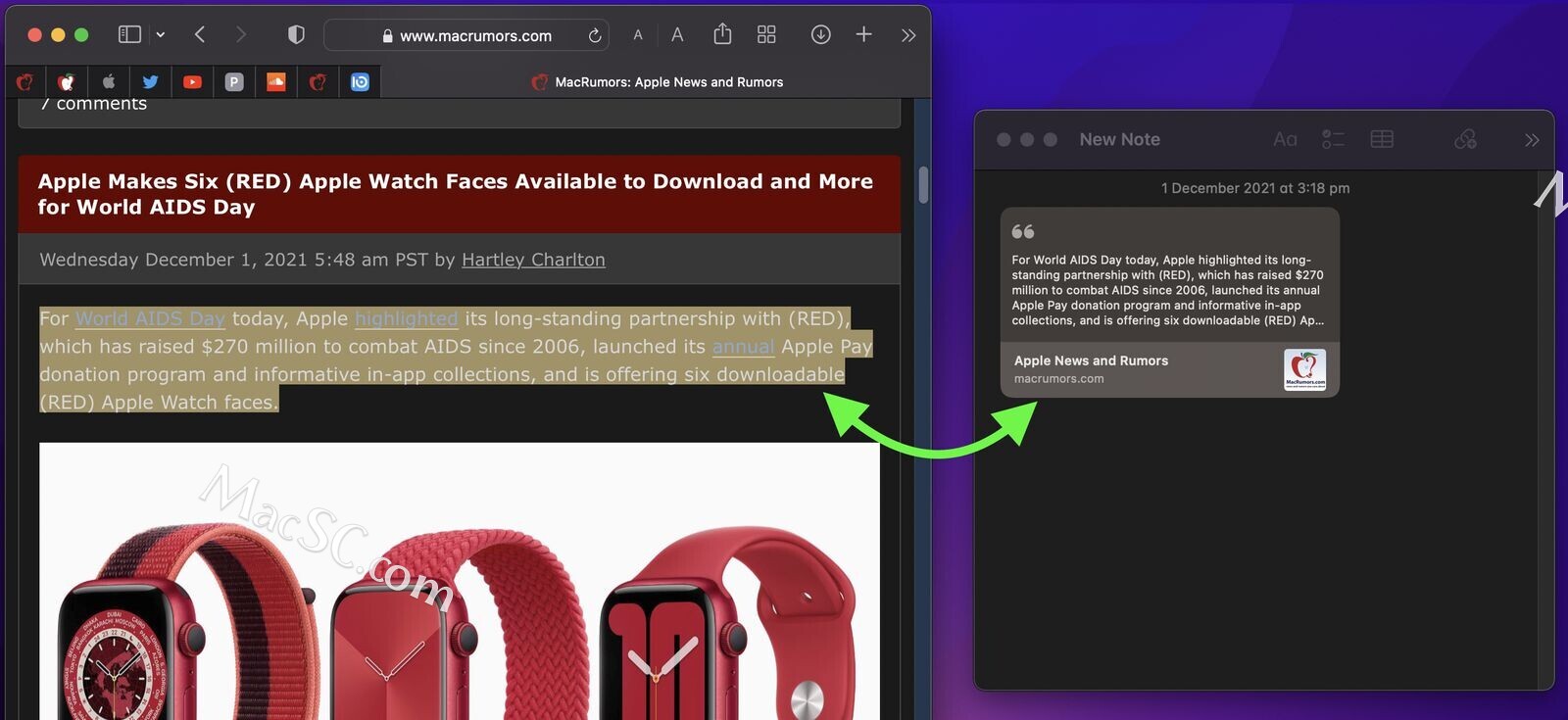Follow the World AIDS Day link
The image size is (1568, 720).
coord(150,318)
